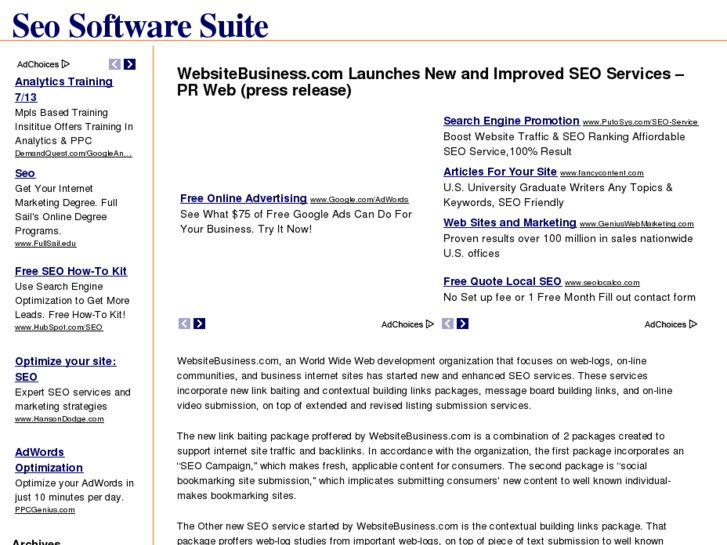This screenshot has height=545, width=727.
Task: Click paragraph starting 'The new link baiting package'
Action: coord(430,466)
